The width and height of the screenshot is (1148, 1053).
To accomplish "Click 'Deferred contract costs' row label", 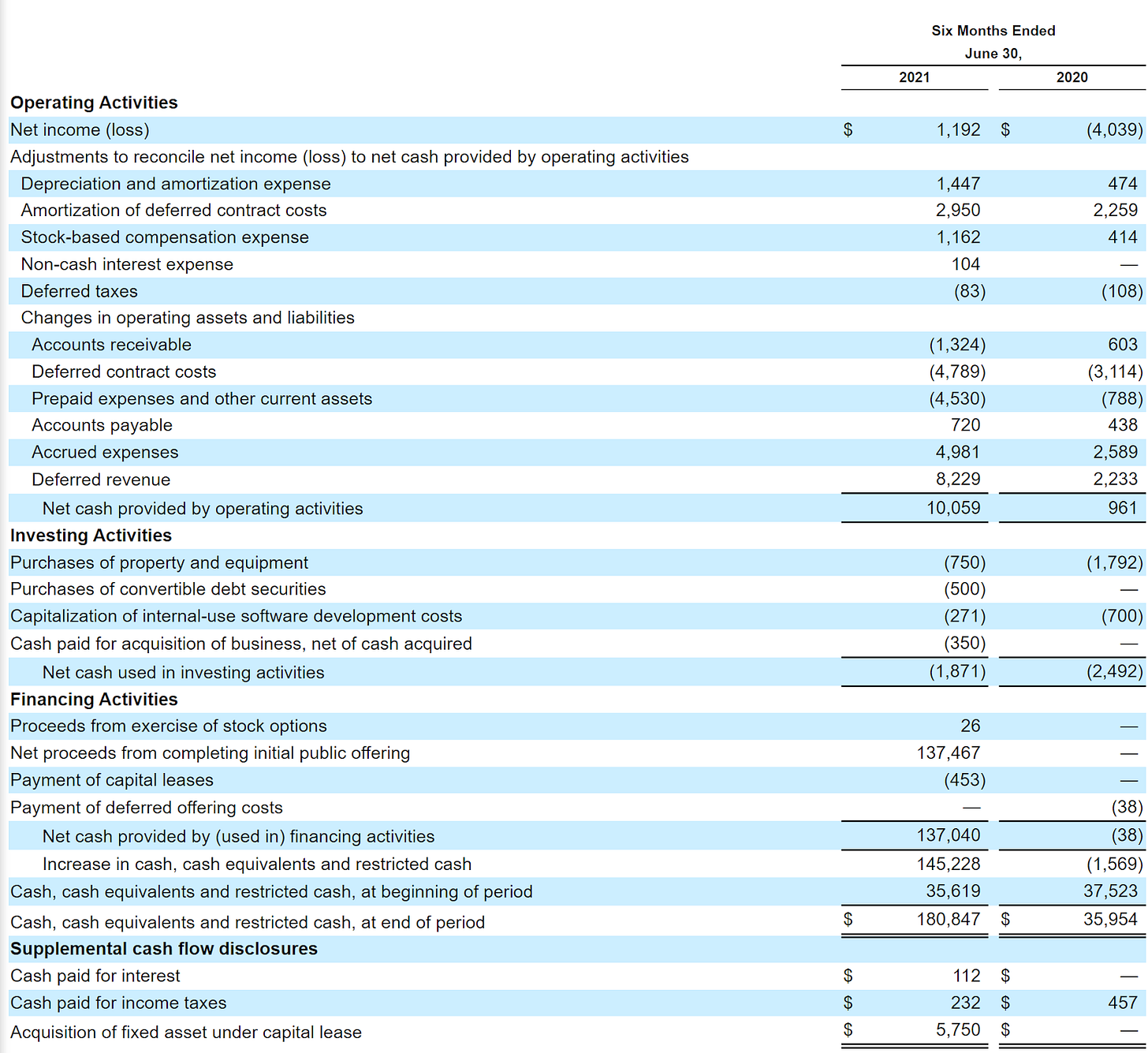I will coord(124,372).
